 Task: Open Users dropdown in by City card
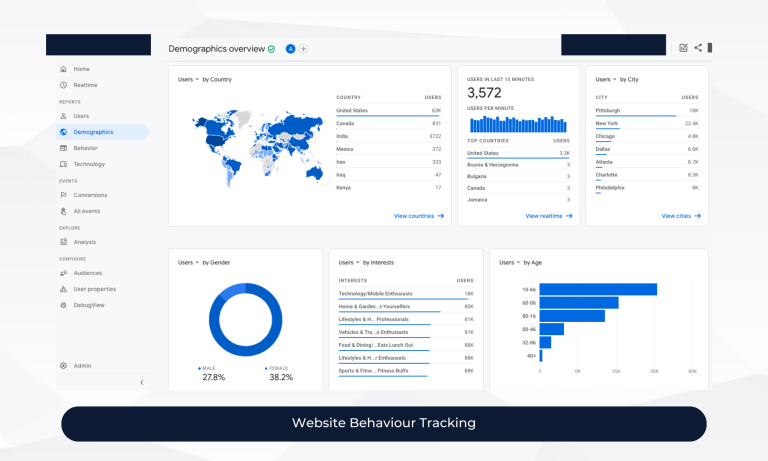[608, 79]
